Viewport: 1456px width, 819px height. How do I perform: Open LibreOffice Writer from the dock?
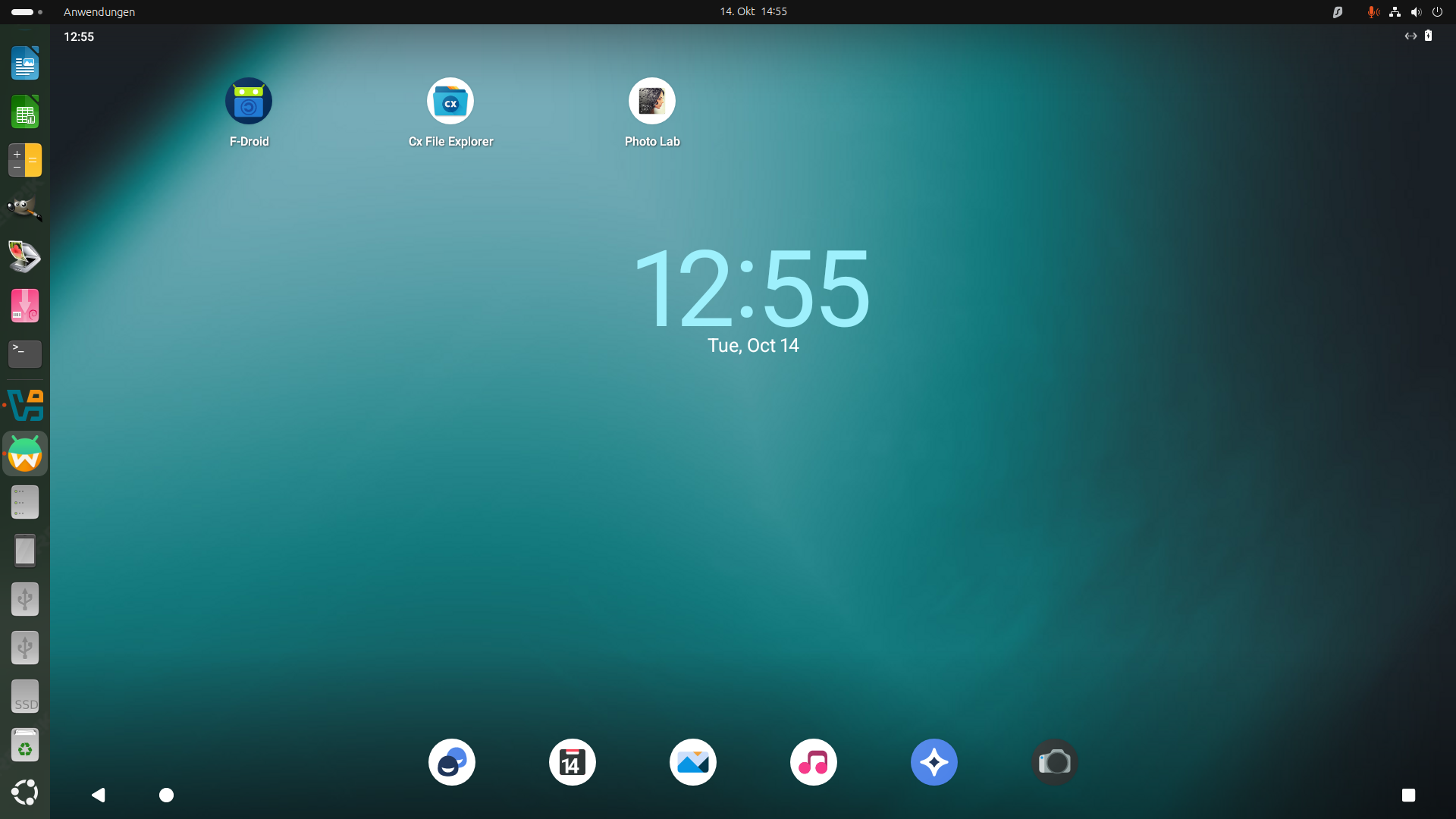[25, 64]
